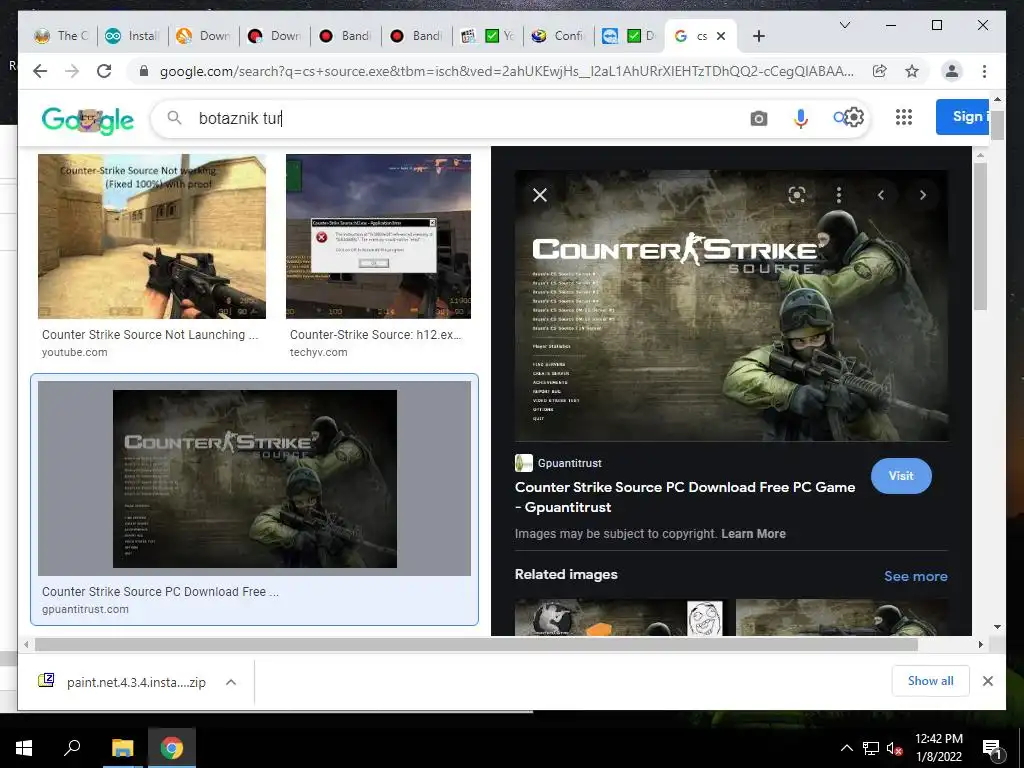
Task: Start voice search with microphone
Action: click(x=801, y=118)
